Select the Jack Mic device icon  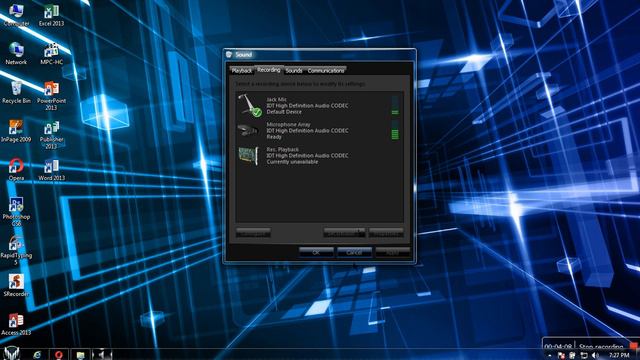click(x=250, y=105)
